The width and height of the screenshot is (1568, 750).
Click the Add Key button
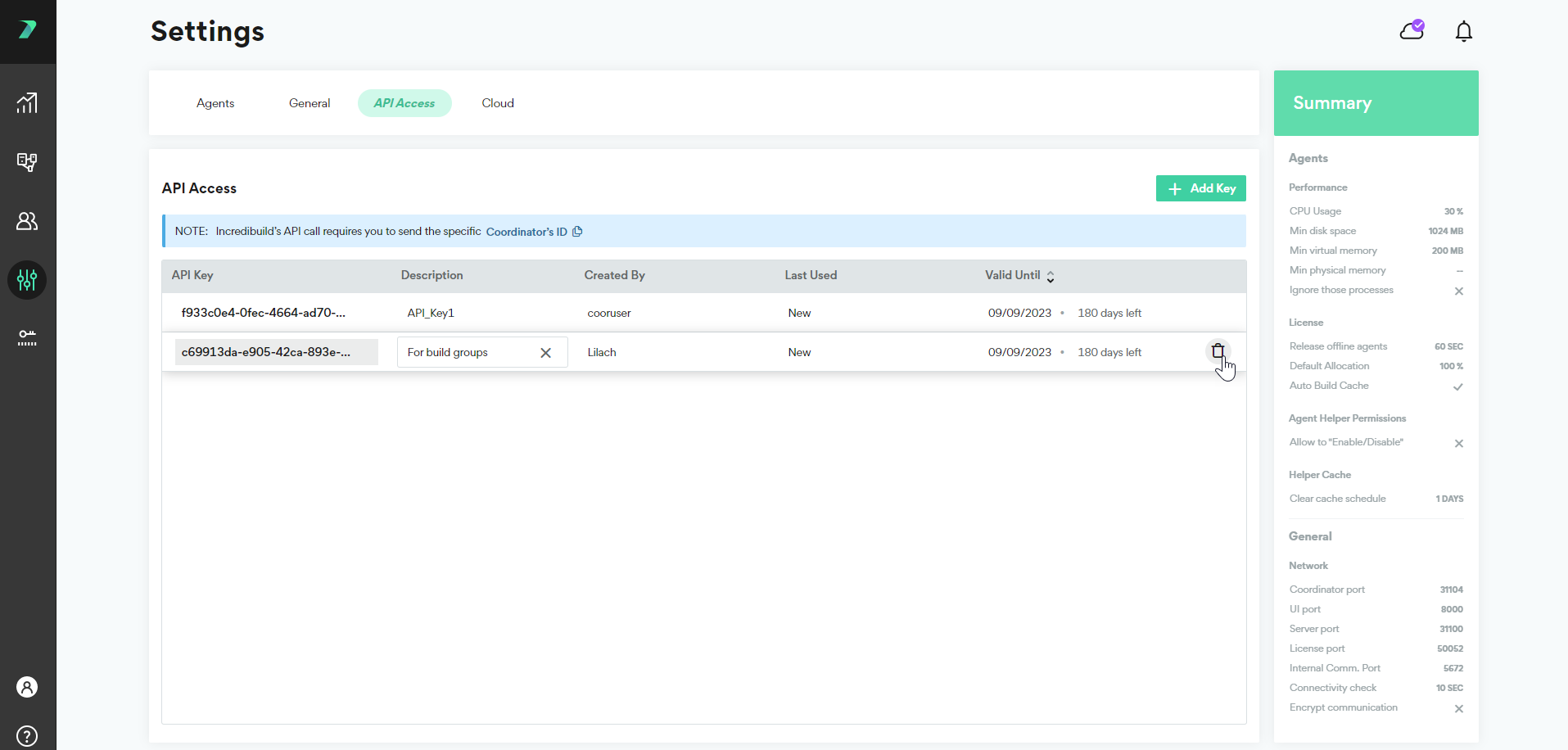click(1200, 188)
